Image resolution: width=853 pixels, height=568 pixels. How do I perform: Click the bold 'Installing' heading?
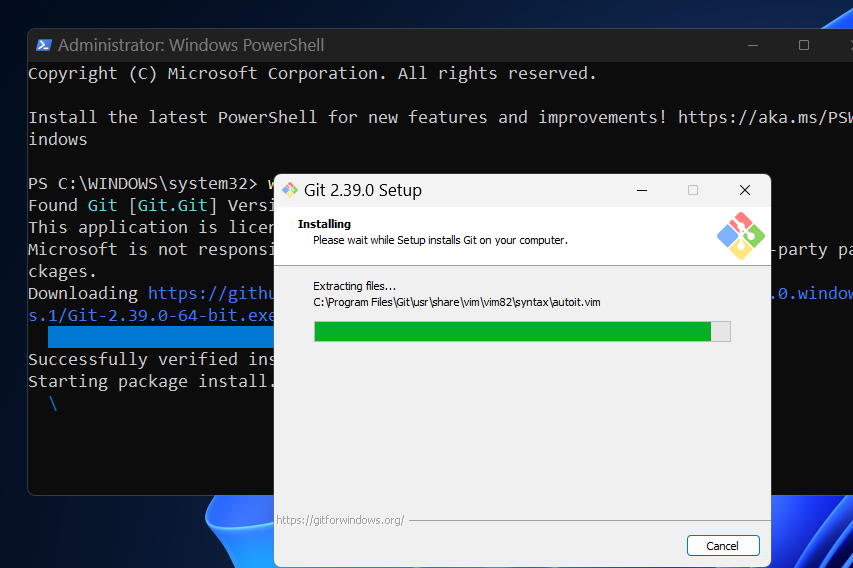tap(324, 224)
